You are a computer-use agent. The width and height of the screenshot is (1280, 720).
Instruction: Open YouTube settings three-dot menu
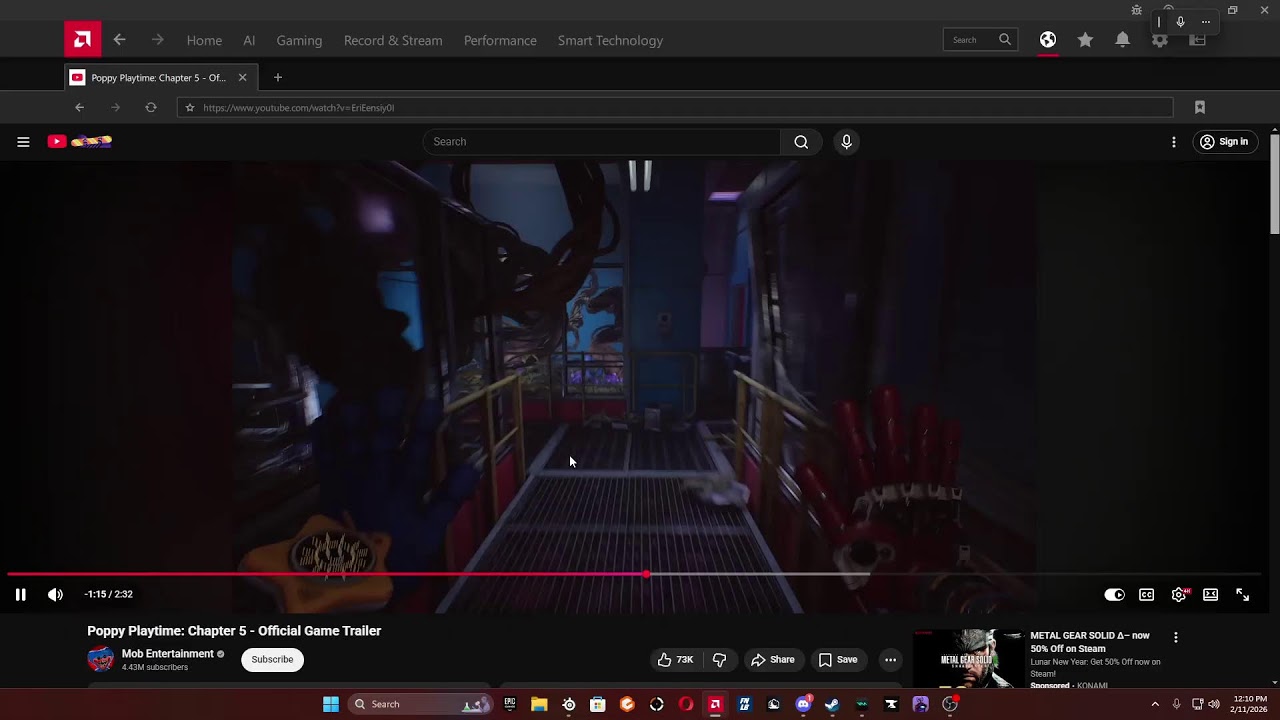click(x=1174, y=142)
